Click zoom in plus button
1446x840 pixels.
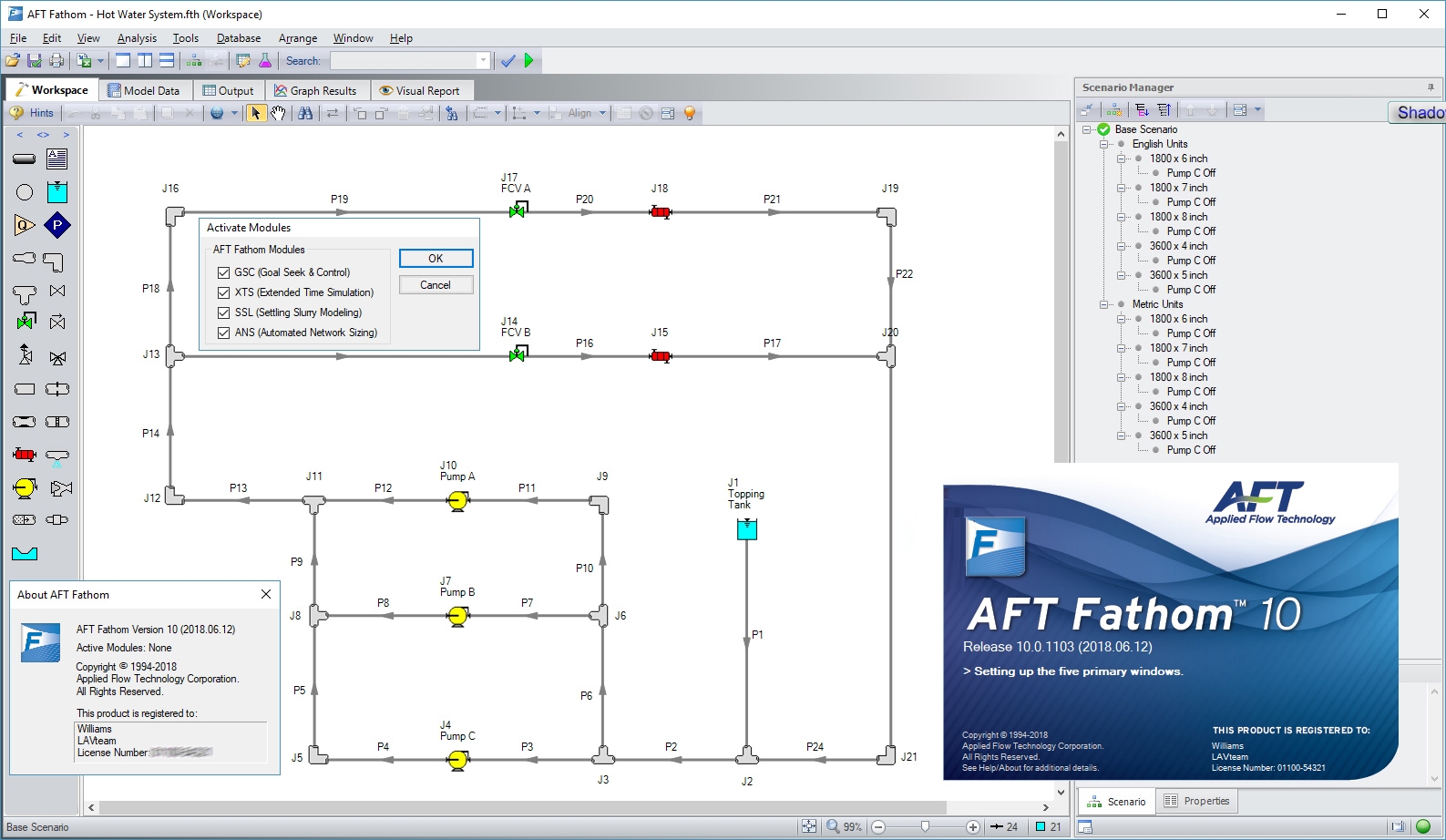(x=973, y=826)
